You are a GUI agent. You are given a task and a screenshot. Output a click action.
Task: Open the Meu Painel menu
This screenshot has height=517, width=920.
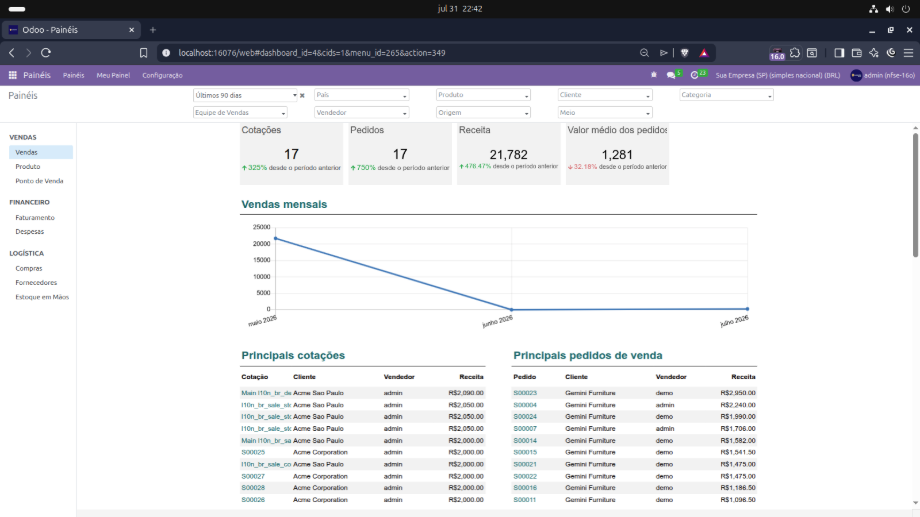[113, 75]
